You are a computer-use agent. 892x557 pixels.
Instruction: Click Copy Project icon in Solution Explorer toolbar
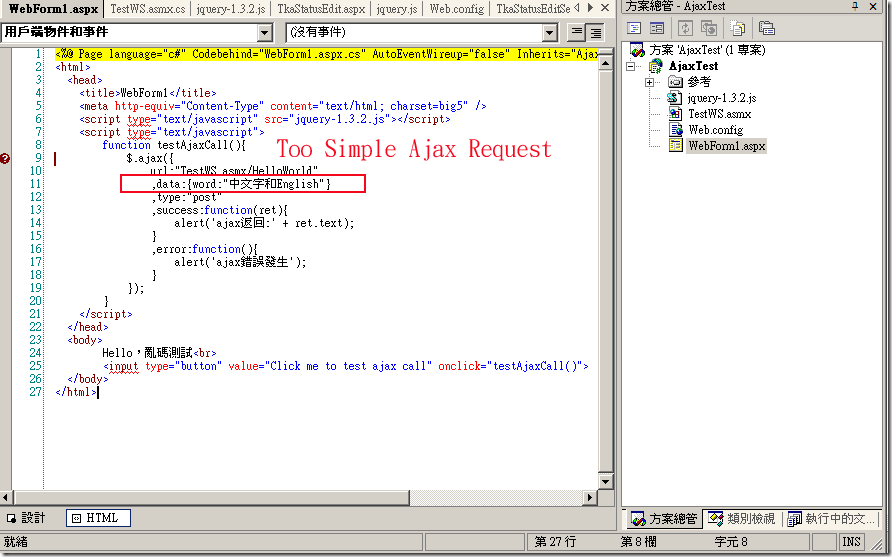point(709,28)
